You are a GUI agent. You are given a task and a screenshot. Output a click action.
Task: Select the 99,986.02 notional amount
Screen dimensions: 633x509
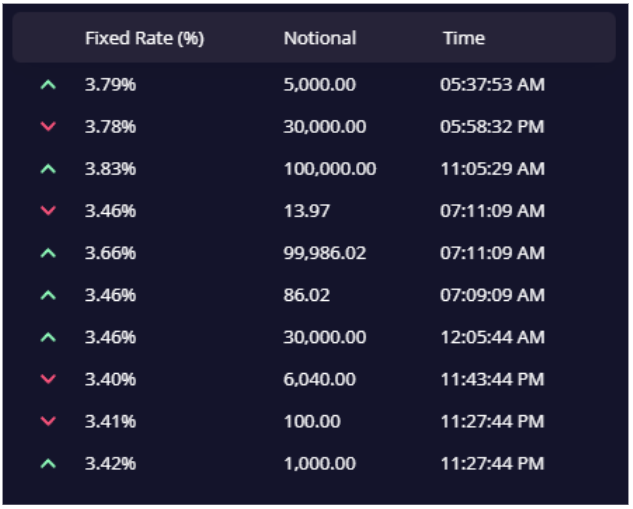pyautogui.click(x=325, y=253)
